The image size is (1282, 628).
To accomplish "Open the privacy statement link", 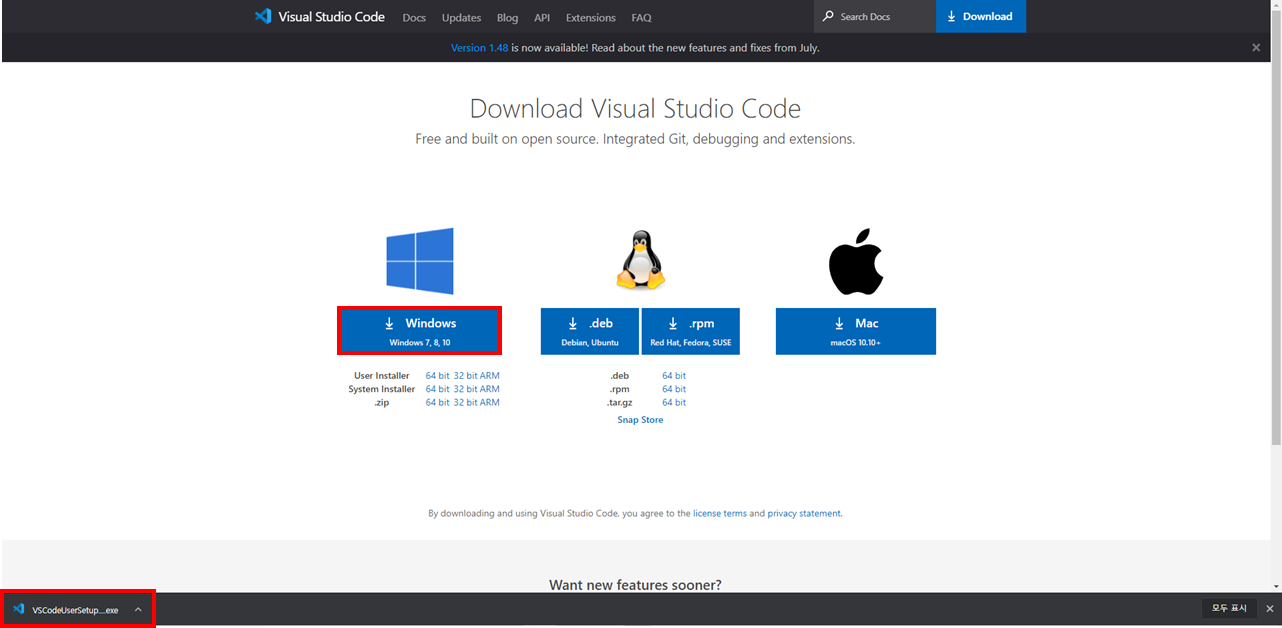I will point(804,513).
